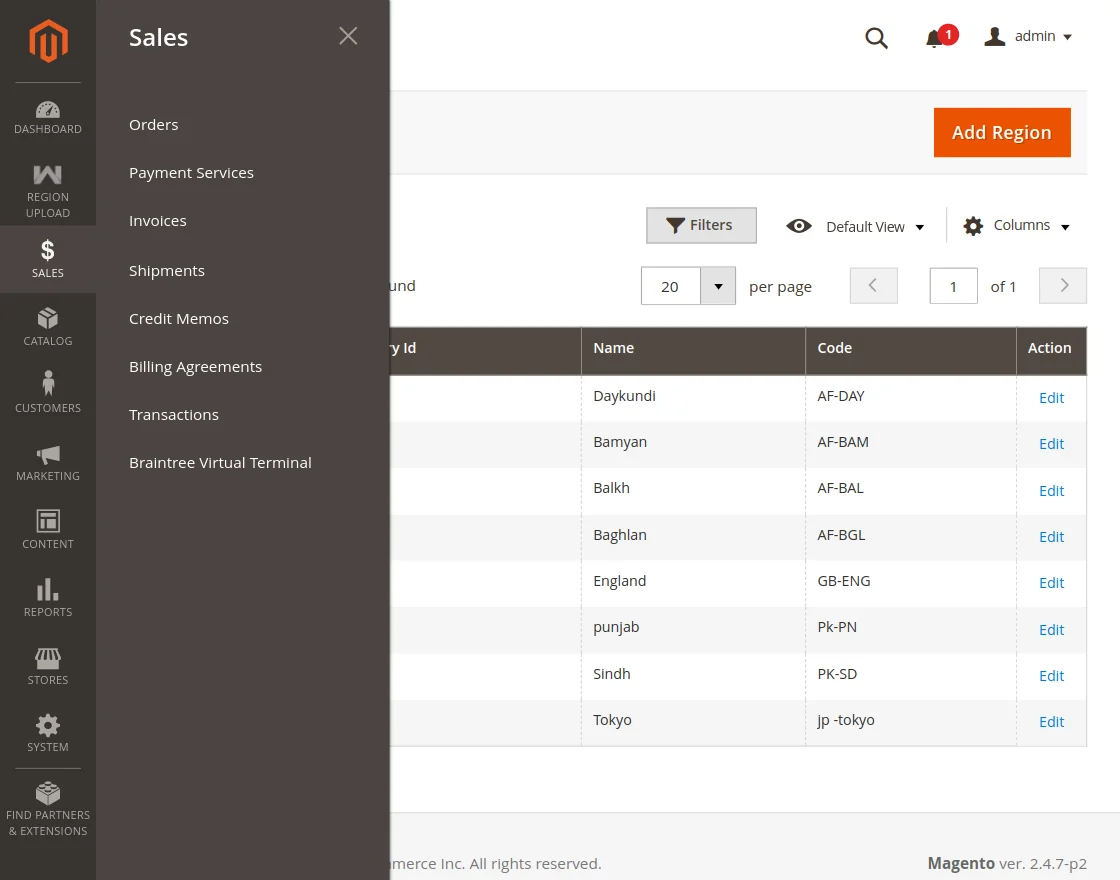Image resolution: width=1120 pixels, height=880 pixels.
Task: Select Orders from the Sales menu
Action: [153, 124]
